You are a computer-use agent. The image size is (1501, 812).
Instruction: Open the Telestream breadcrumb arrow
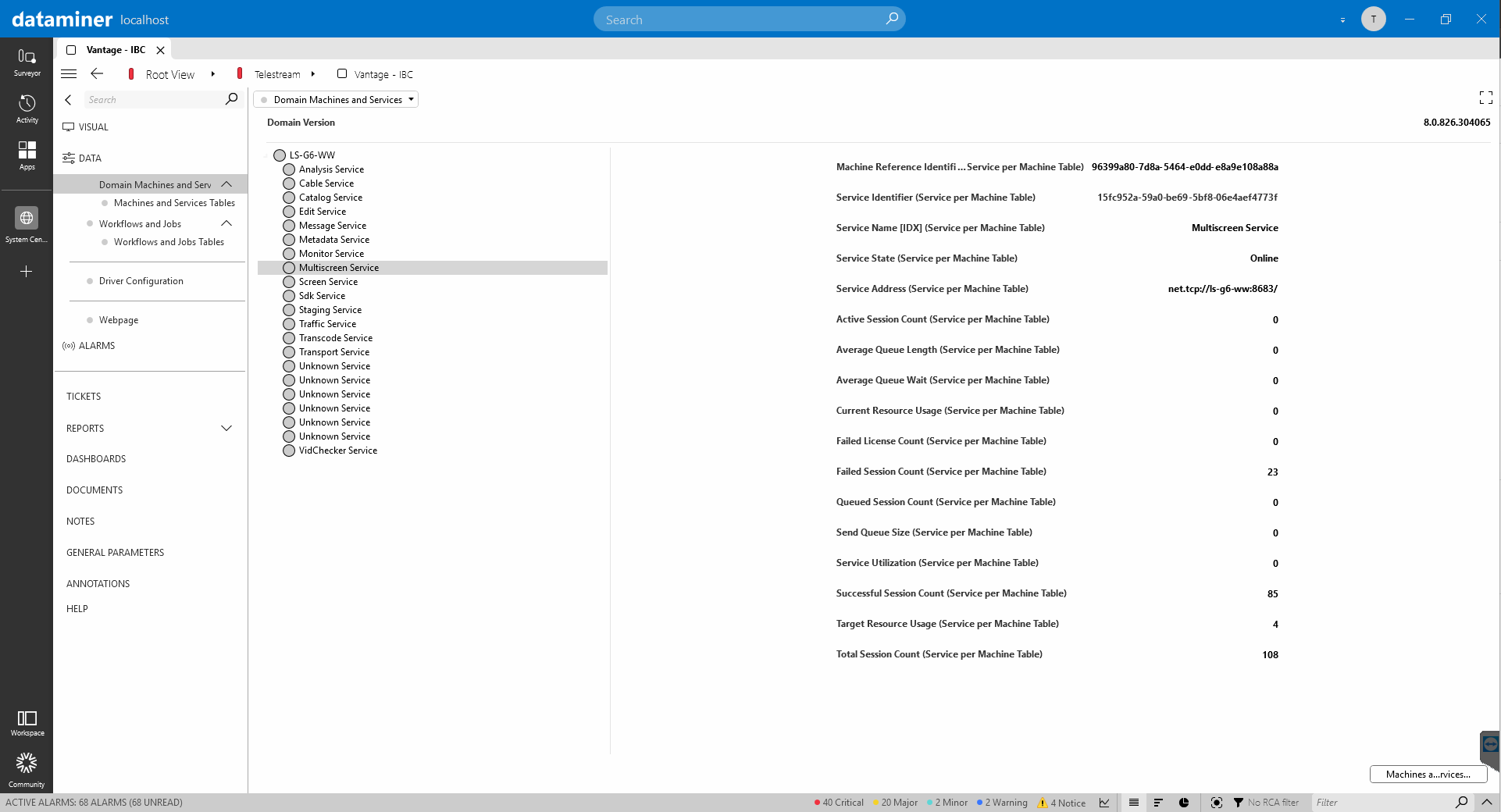pyautogui.click(x=312, y=74)
